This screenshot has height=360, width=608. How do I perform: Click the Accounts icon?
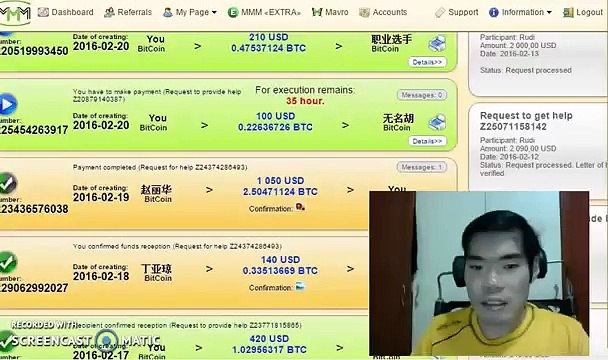coord(364,12)
